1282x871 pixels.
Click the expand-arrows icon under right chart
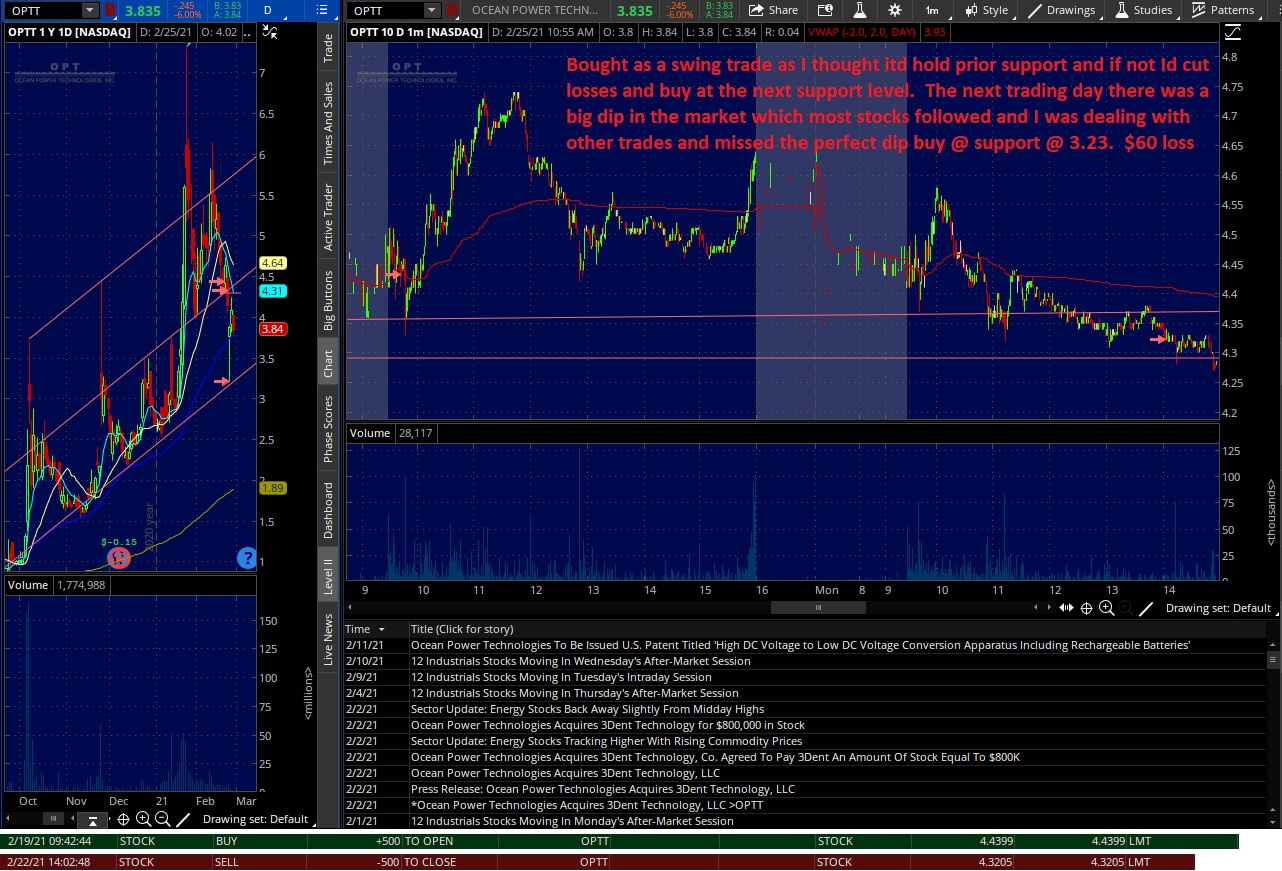click(x=1066, y=608)
